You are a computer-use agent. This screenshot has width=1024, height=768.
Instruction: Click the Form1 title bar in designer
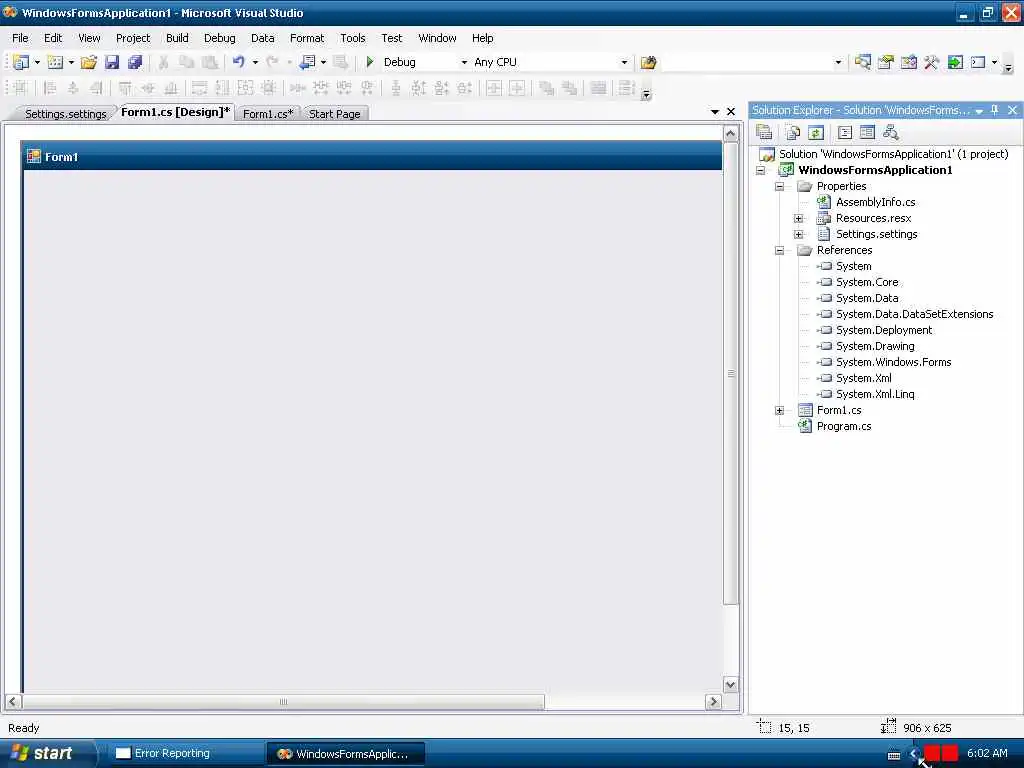(372, 157)
